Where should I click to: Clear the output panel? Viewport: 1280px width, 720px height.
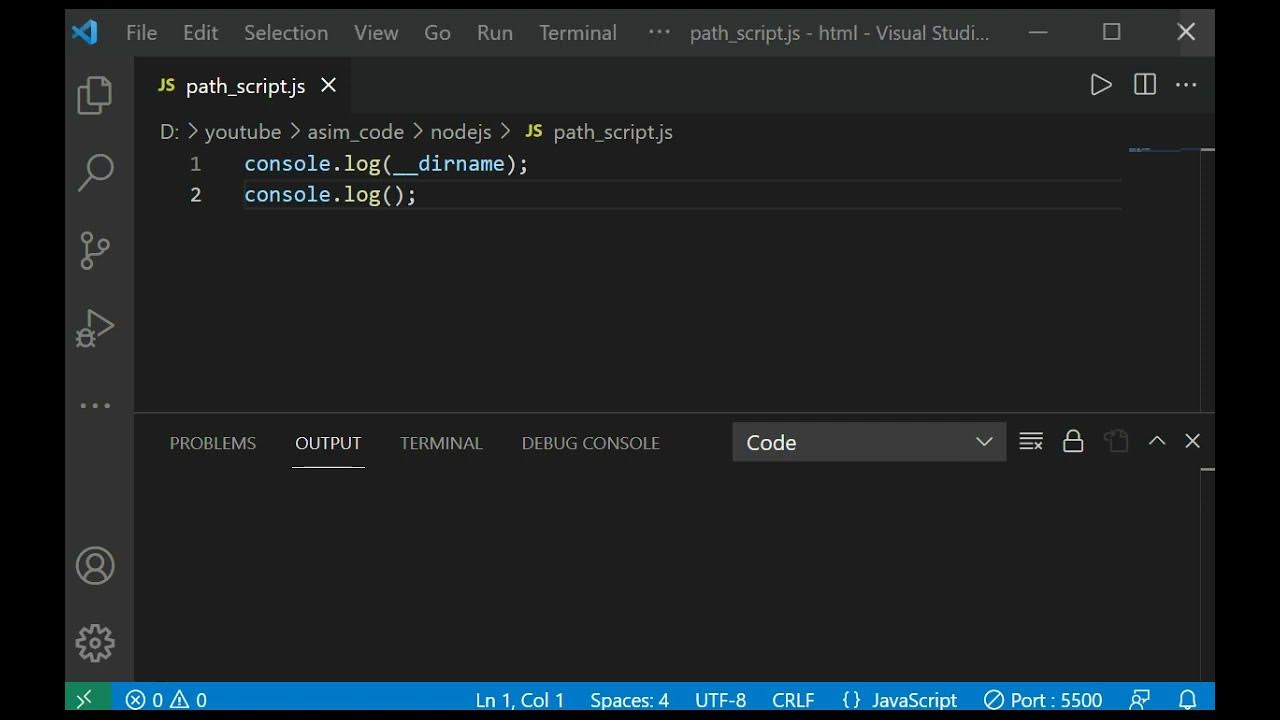1031,441
